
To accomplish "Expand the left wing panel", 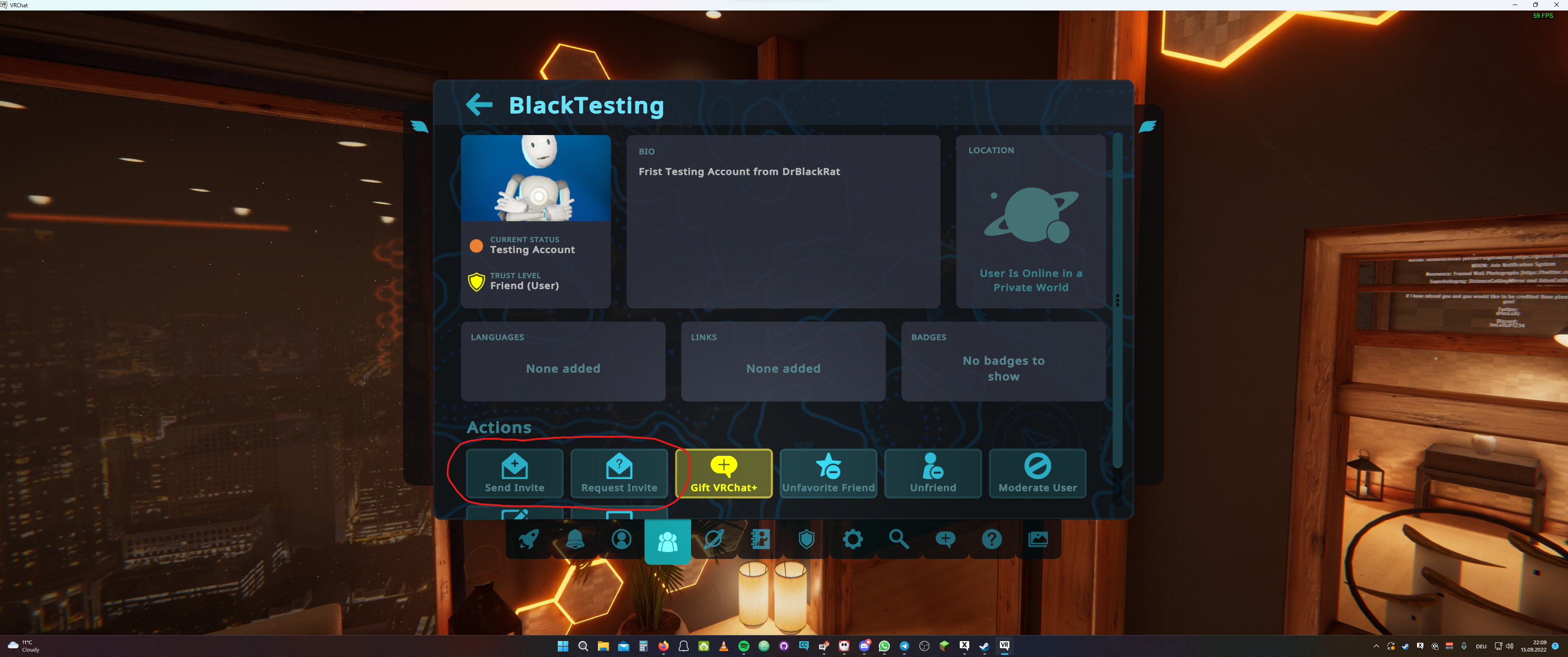I will [420, 127].
